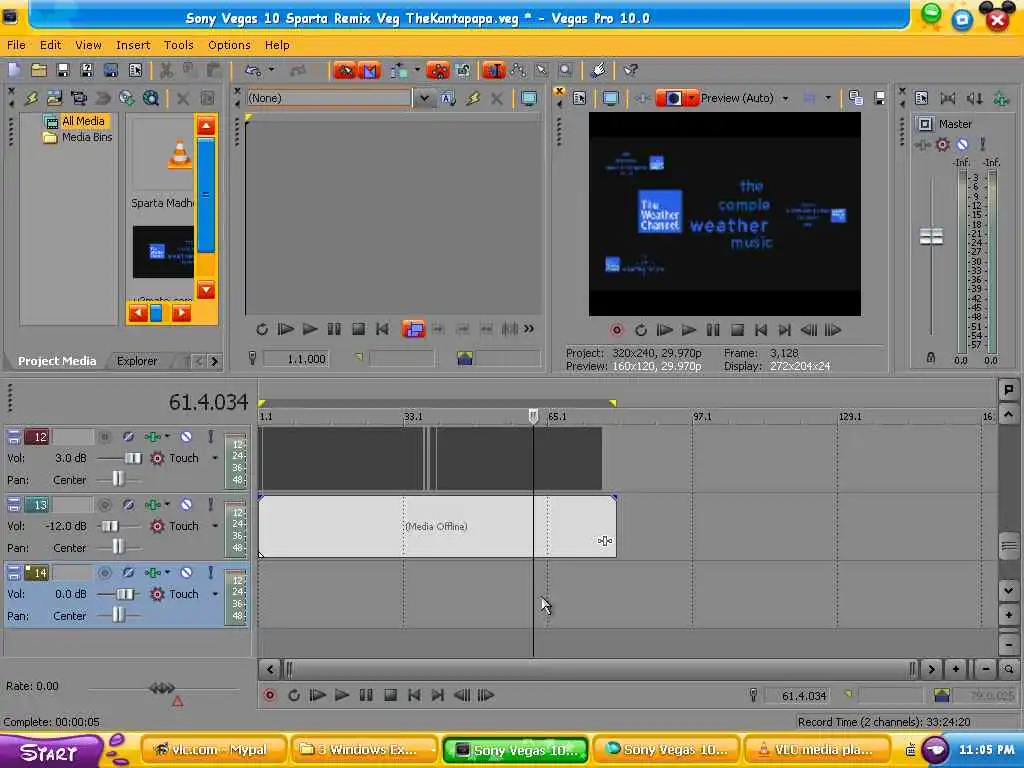The width and height of the screenshot is (1024, 768).
Task: Mute track 12
Action: pyautogui.click(x=186, y=436)
